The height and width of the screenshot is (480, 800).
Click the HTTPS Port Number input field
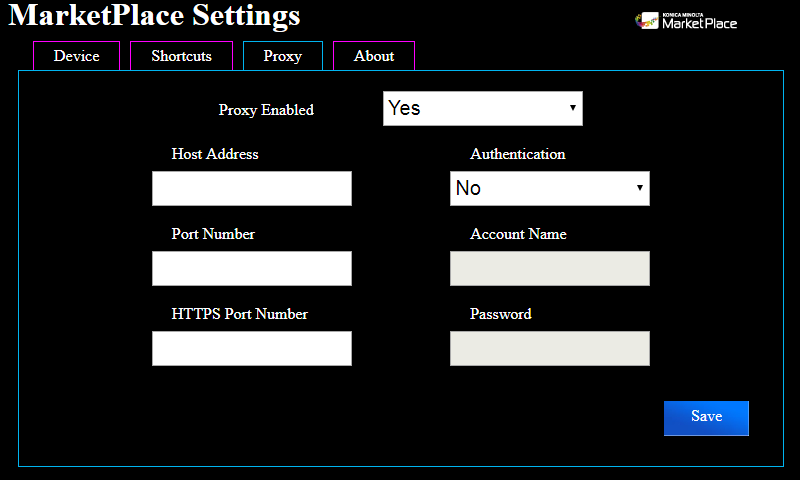(252, 348)
